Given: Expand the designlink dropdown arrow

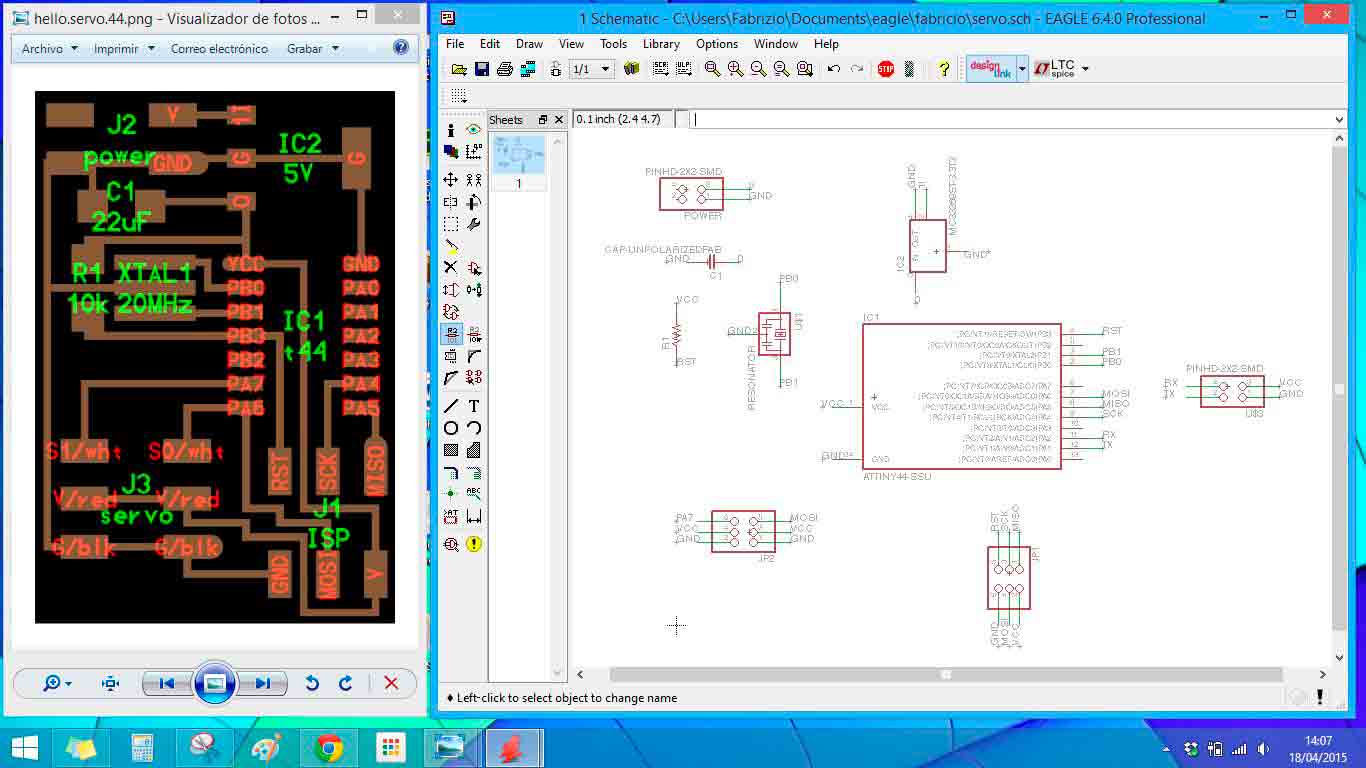Looking at the screenshot, I should click(x=1022, y=69).
